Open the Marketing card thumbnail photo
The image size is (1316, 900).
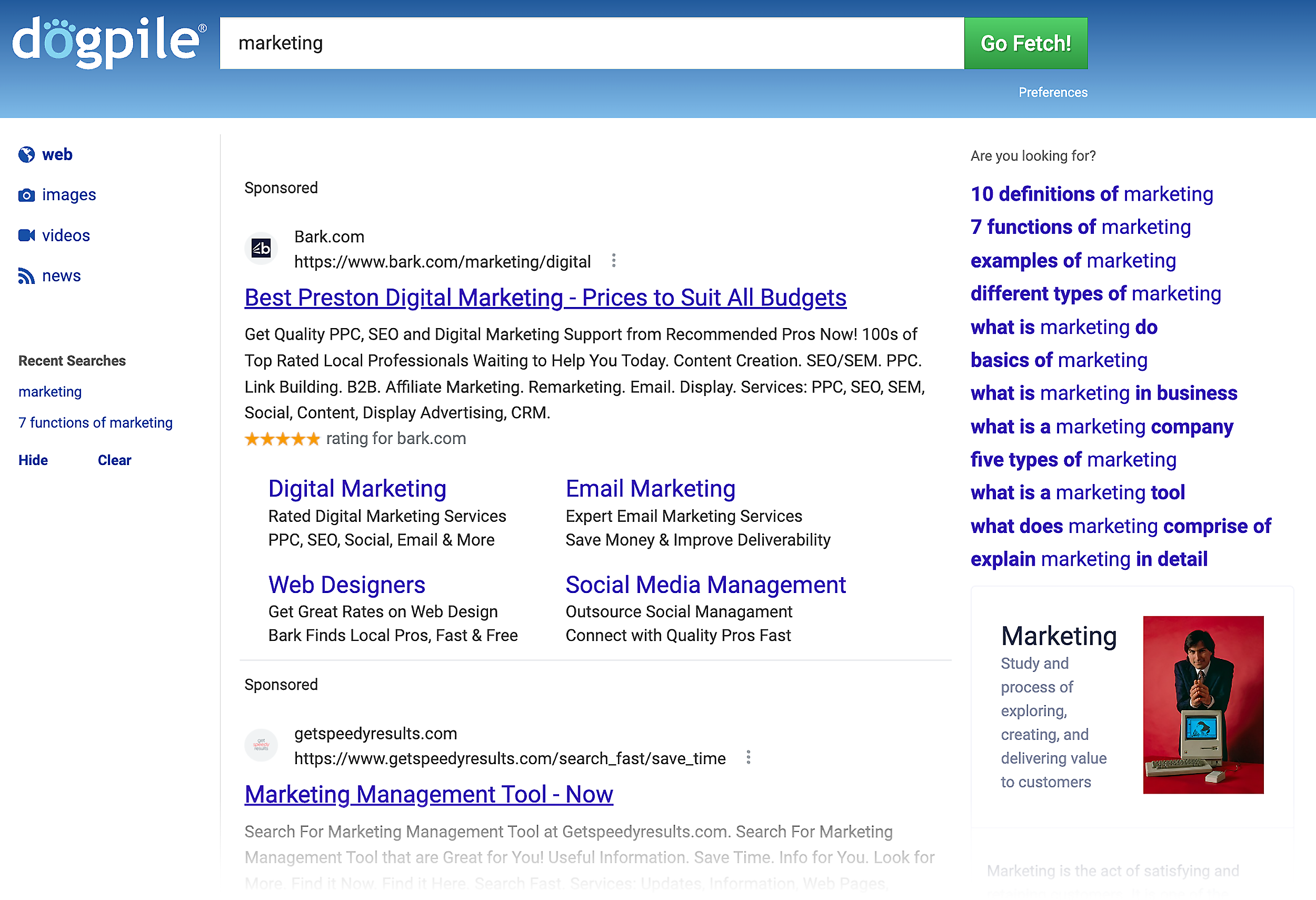tap(1203, 705)
